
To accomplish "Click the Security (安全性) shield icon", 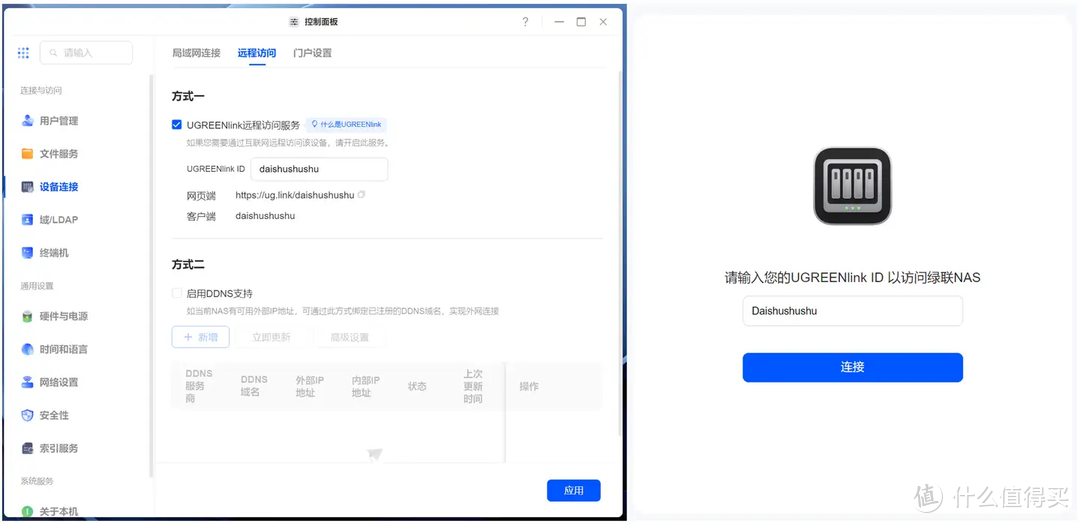I will pyautogui.click(x=28, y=416).
